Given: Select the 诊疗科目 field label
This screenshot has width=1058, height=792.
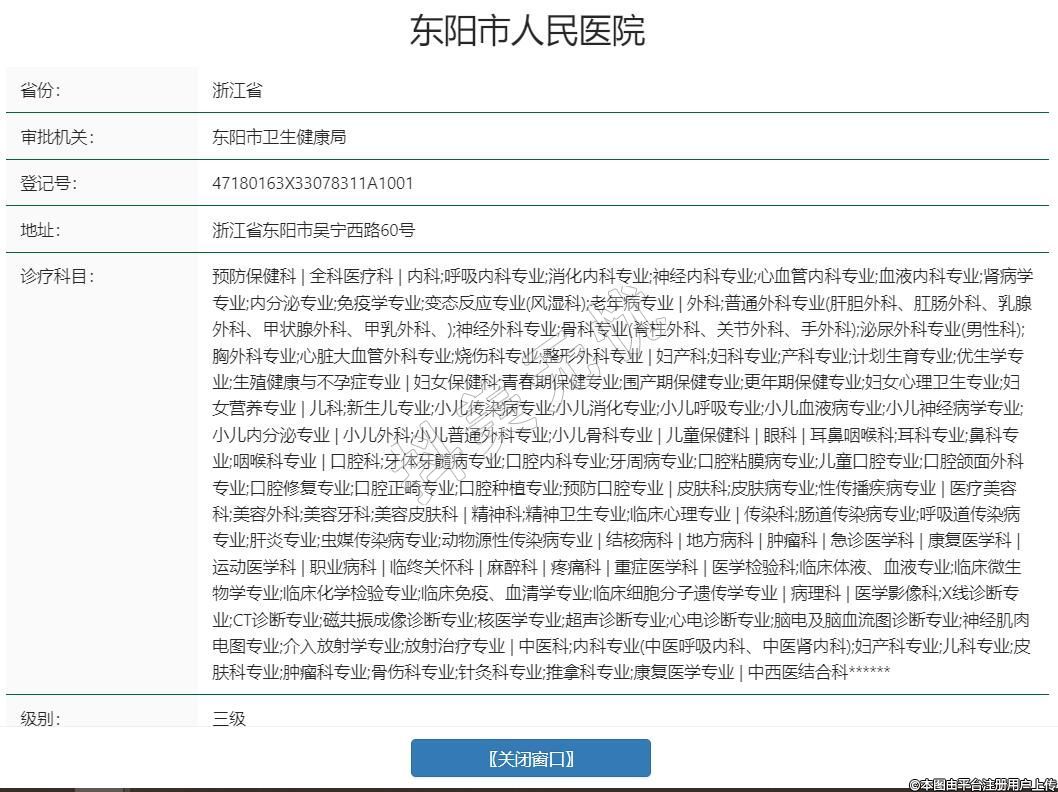Looking at the screenshot, I should coord(57,276).
